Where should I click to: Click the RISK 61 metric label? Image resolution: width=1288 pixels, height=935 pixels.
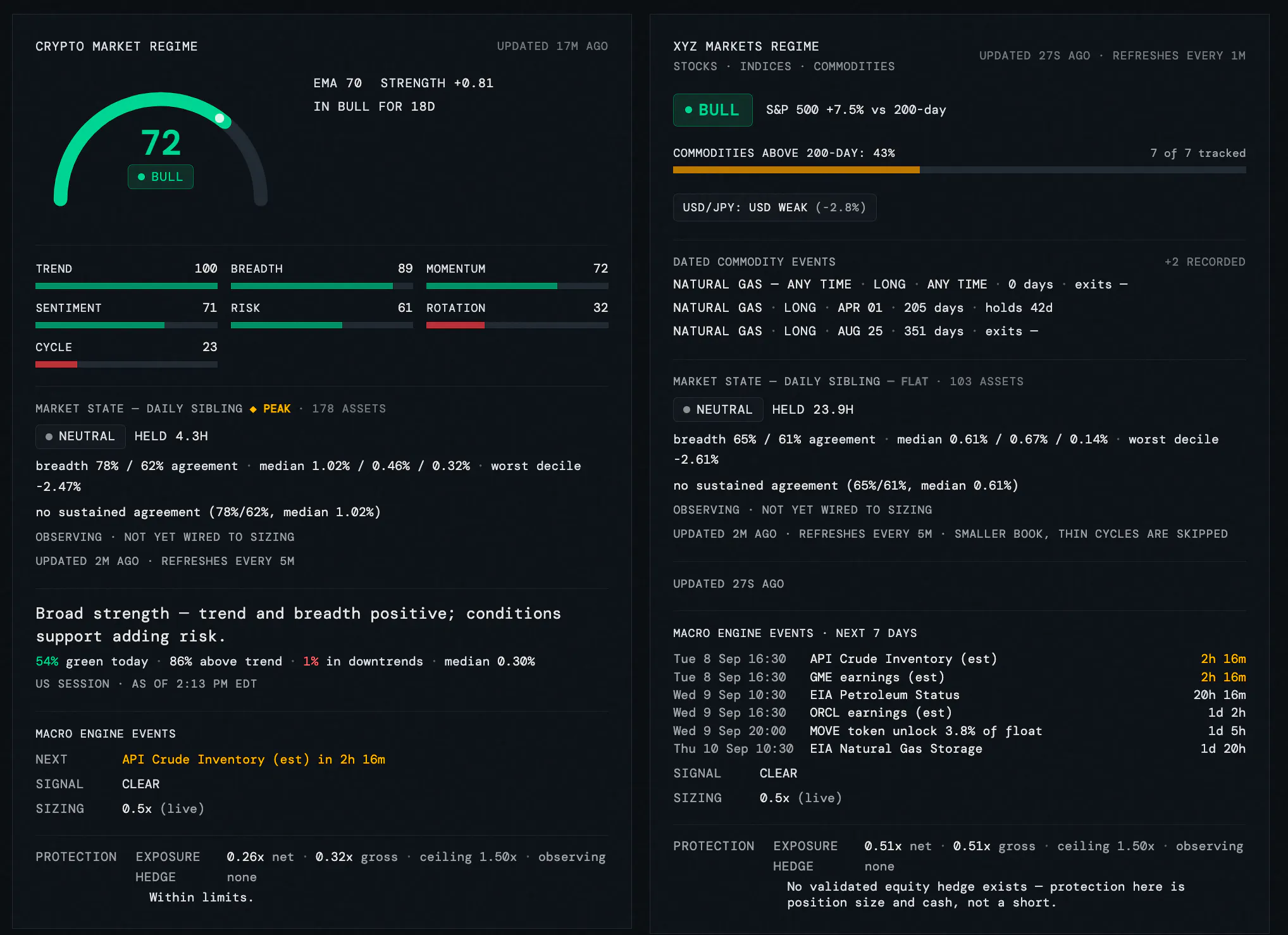tap(321, 308)
